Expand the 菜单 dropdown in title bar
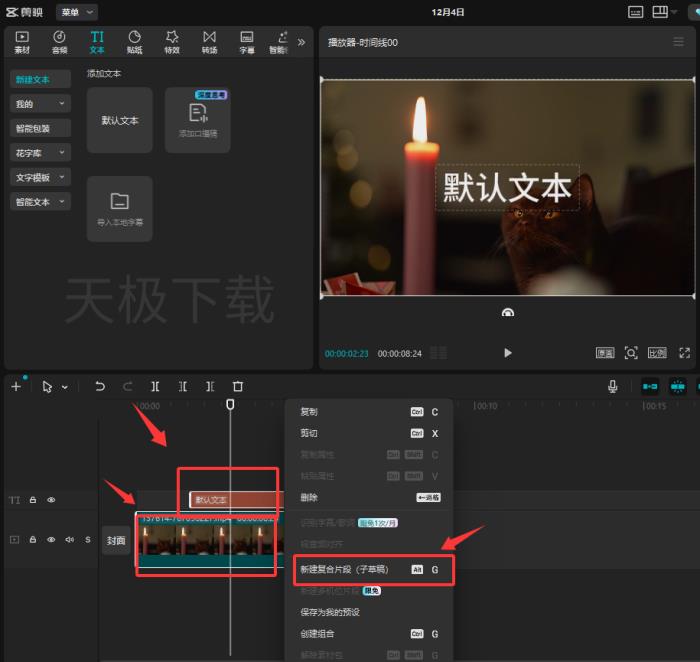The image size is (700, 662). click(x=77, y=12)
